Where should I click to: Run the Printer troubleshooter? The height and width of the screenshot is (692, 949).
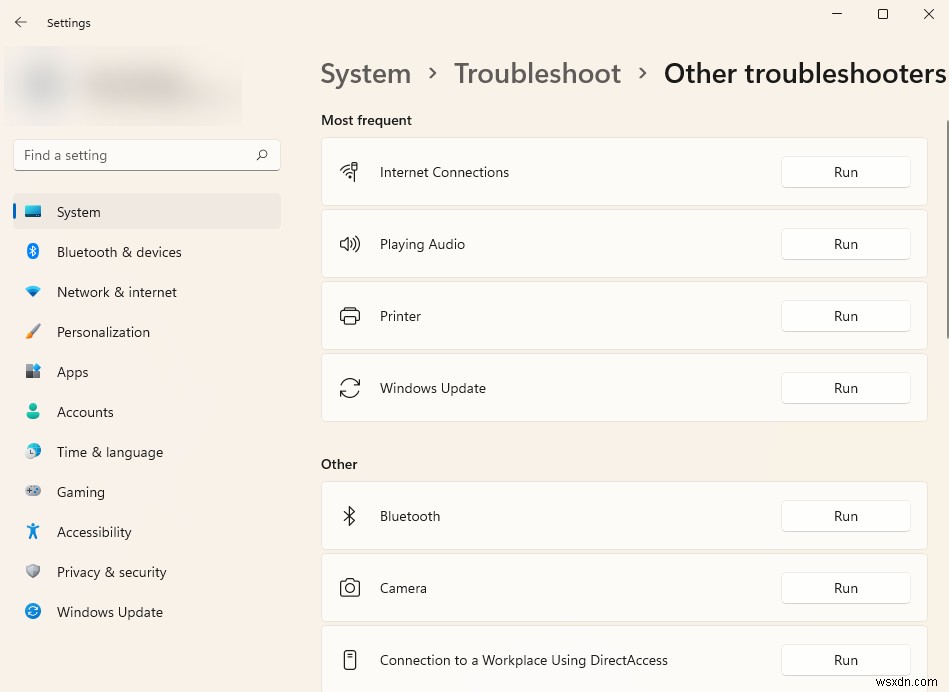pos(845,316)
